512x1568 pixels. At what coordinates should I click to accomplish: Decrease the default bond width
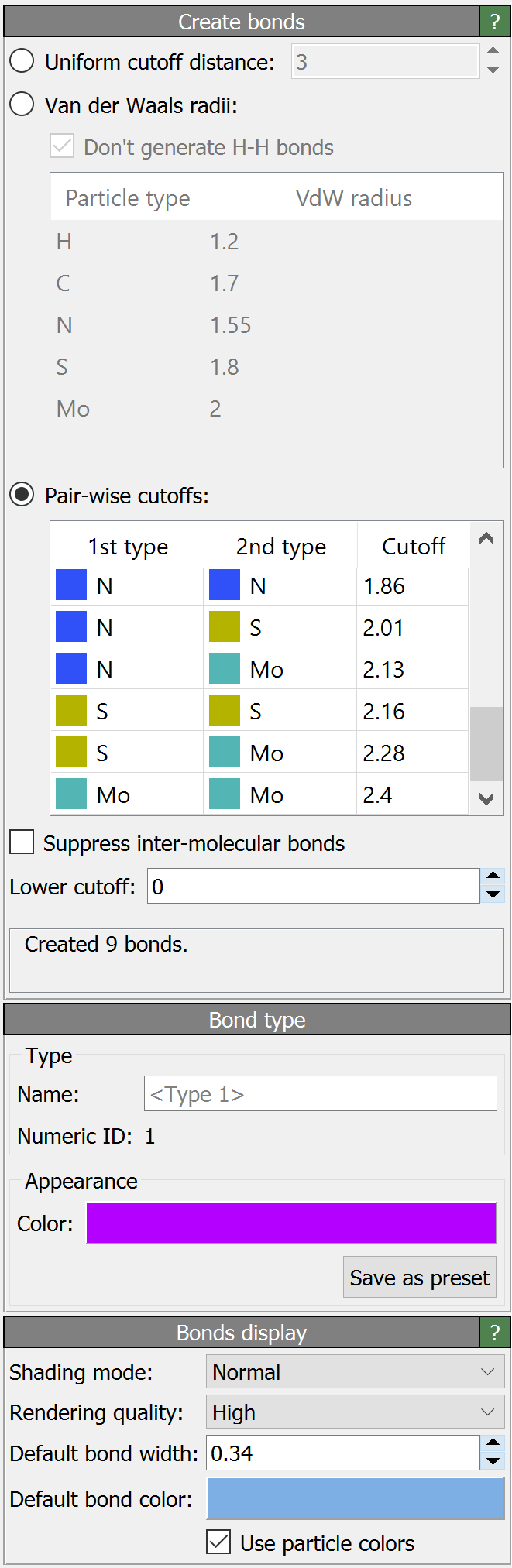pos(493,1462)
